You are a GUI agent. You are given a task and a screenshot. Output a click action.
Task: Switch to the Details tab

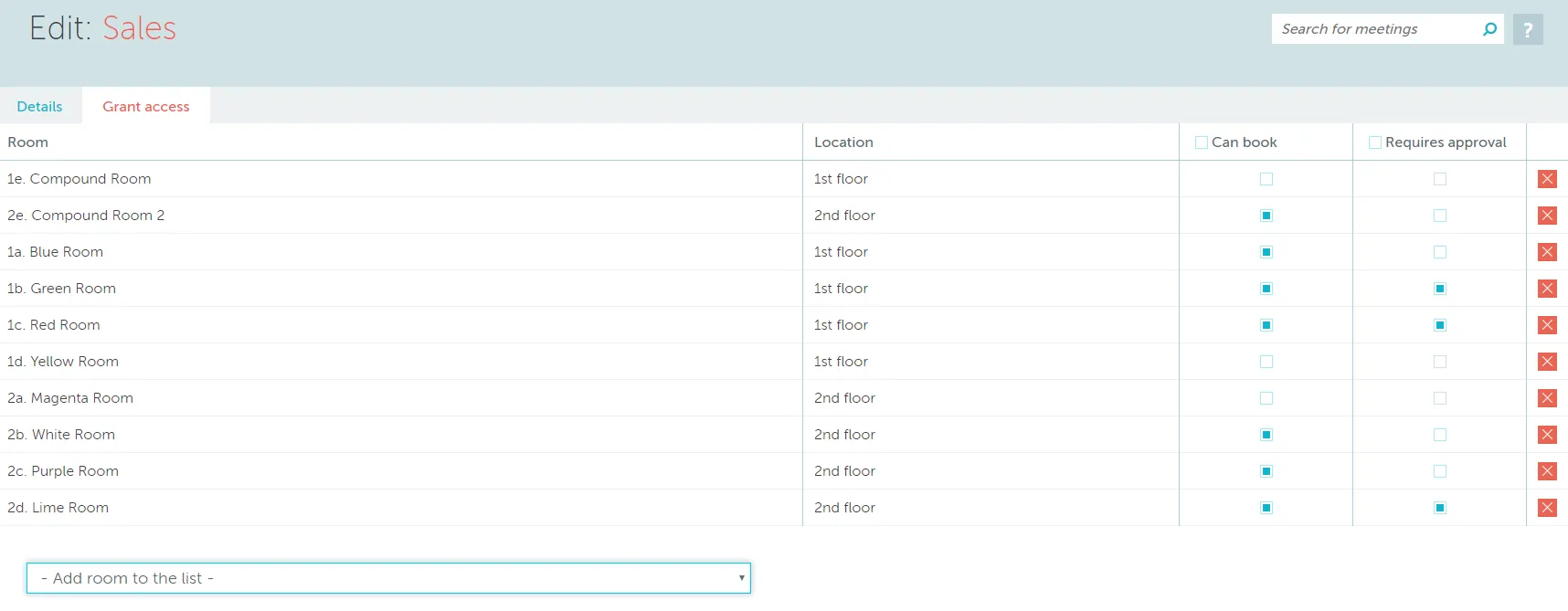click(39, 107)
